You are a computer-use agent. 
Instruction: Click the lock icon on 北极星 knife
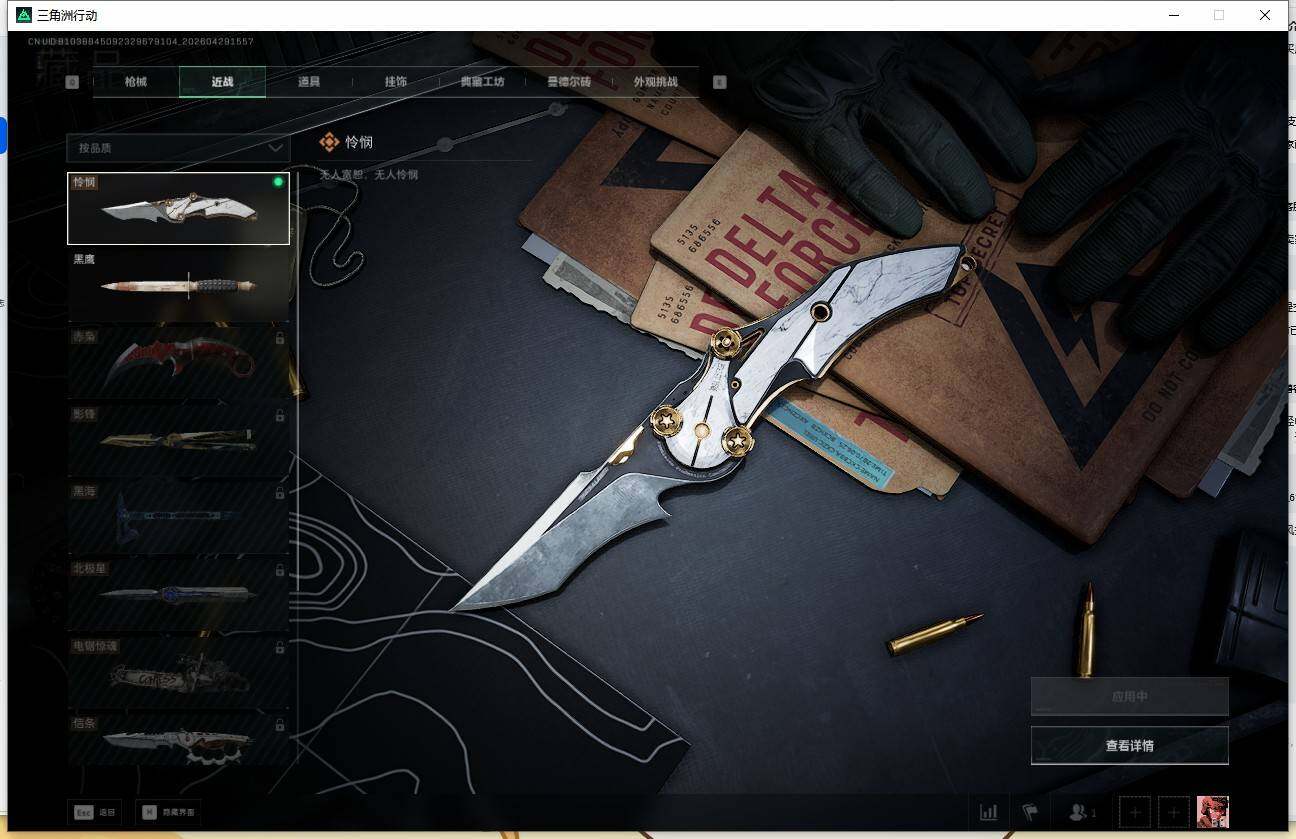point(279,570)
